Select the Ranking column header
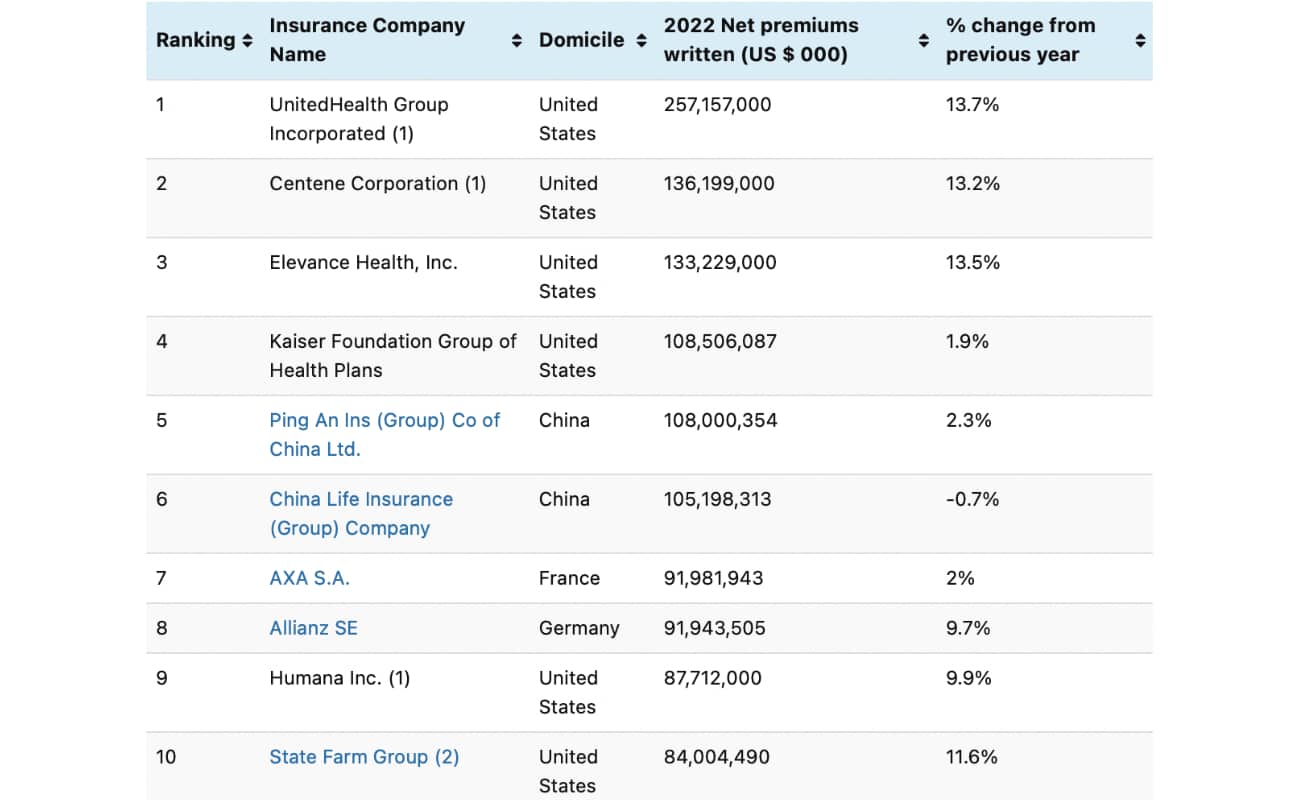Viewport: 1300px width, 800px height. [x=196, y=39]
